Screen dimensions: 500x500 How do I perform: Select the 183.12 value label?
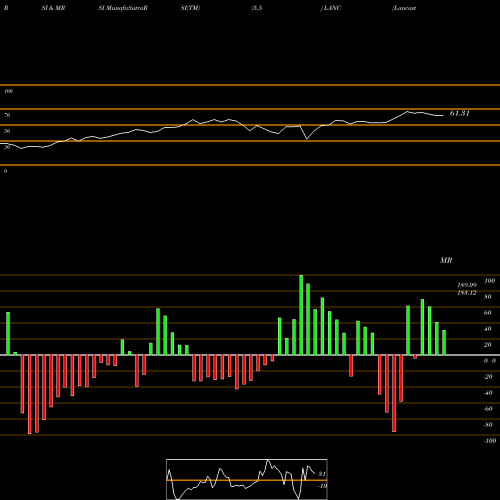(x=467, y=293)
